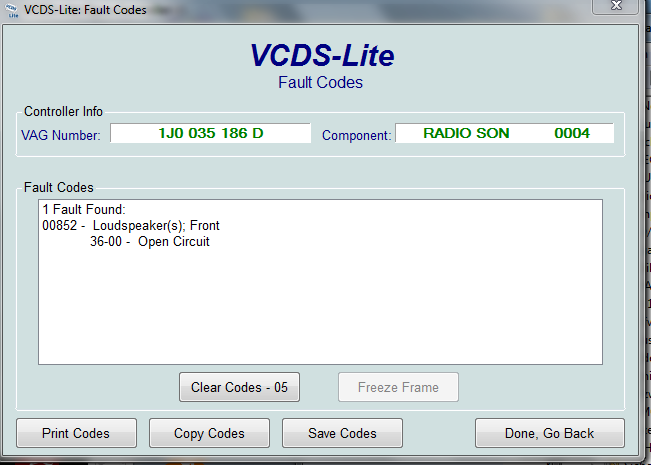Select the '1 Fault Found:' line
Screen dimensions: 651x465
click(84, 209)
